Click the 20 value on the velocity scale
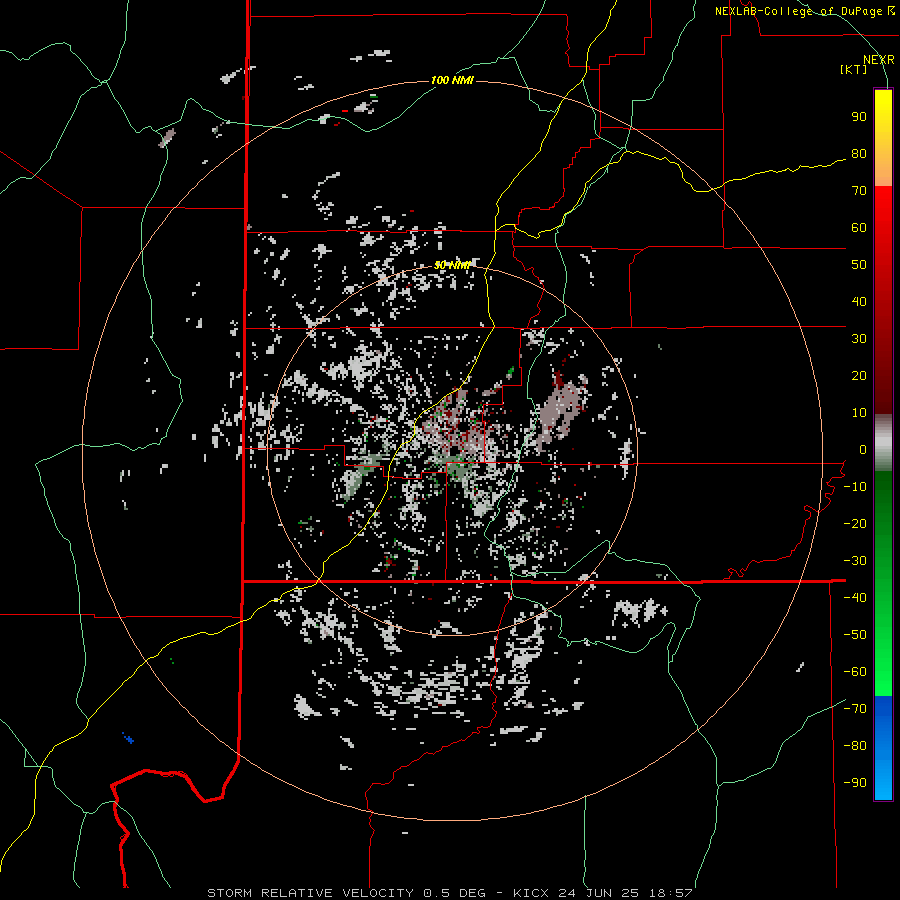 (859, 376)
